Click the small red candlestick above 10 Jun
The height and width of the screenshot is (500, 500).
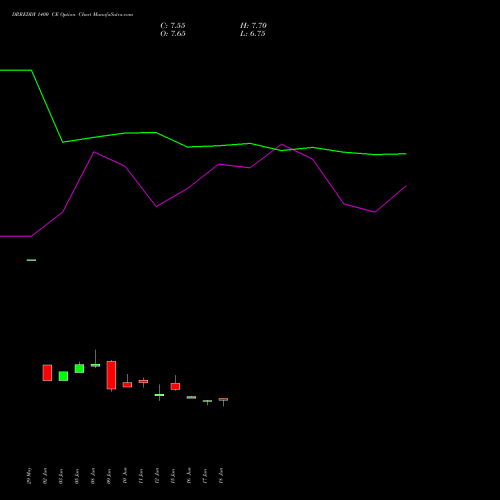[127, 385]
